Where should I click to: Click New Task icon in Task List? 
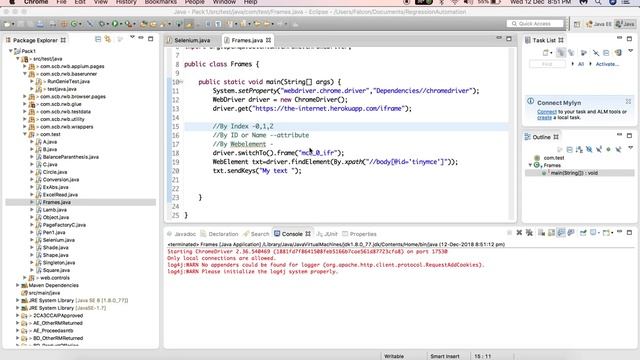coord(546,53)
